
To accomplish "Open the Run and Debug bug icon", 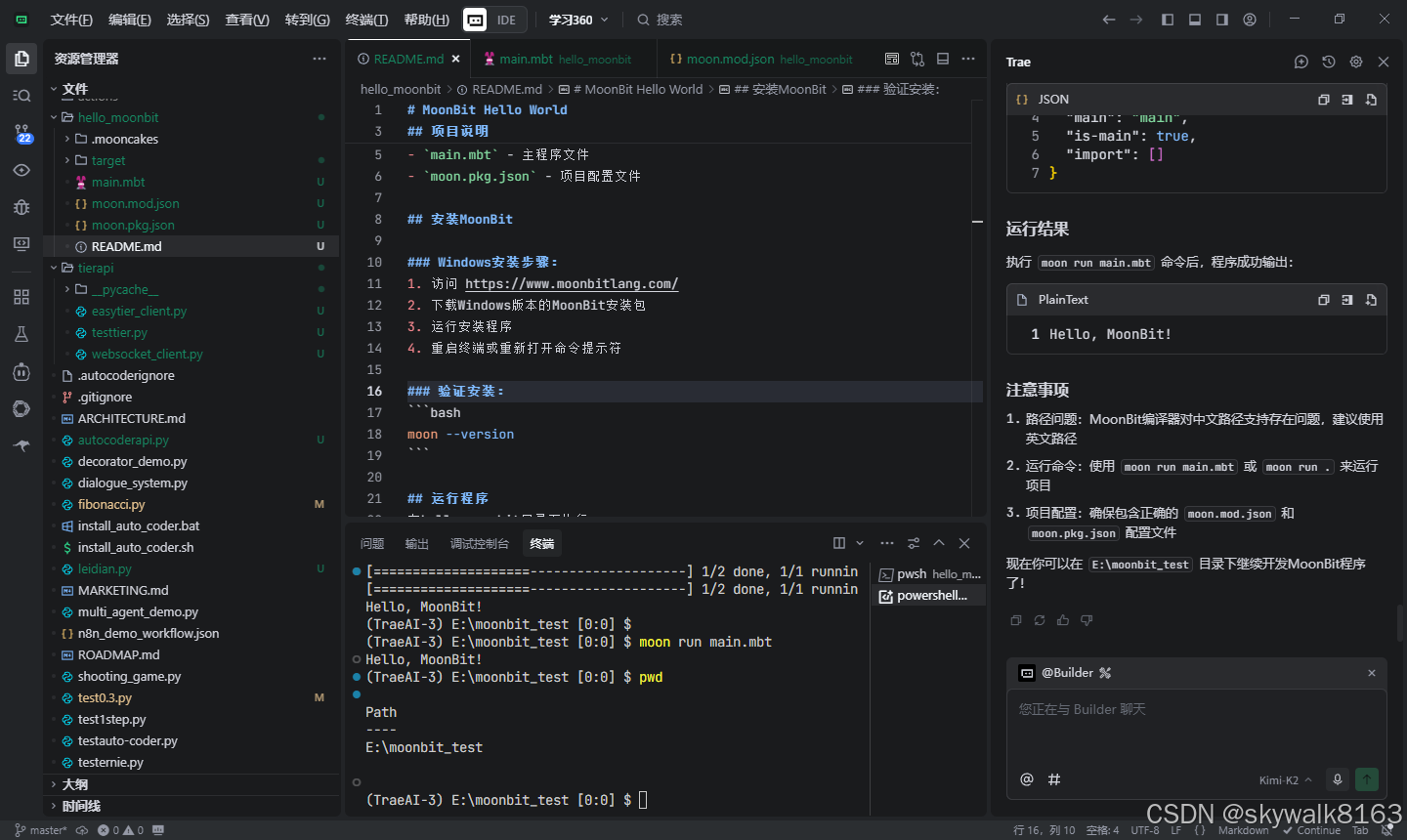I will point(21,207).
